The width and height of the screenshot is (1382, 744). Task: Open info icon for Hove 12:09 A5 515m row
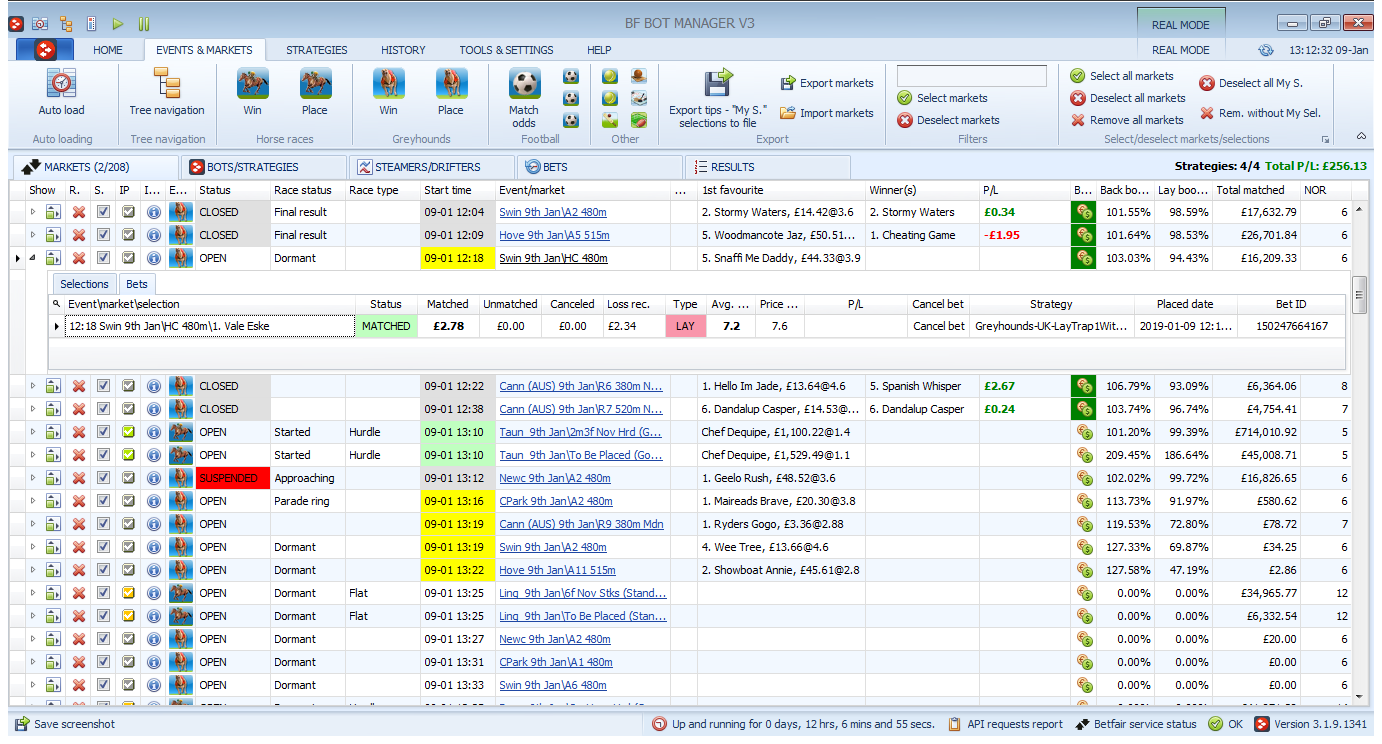pos(153,235)
